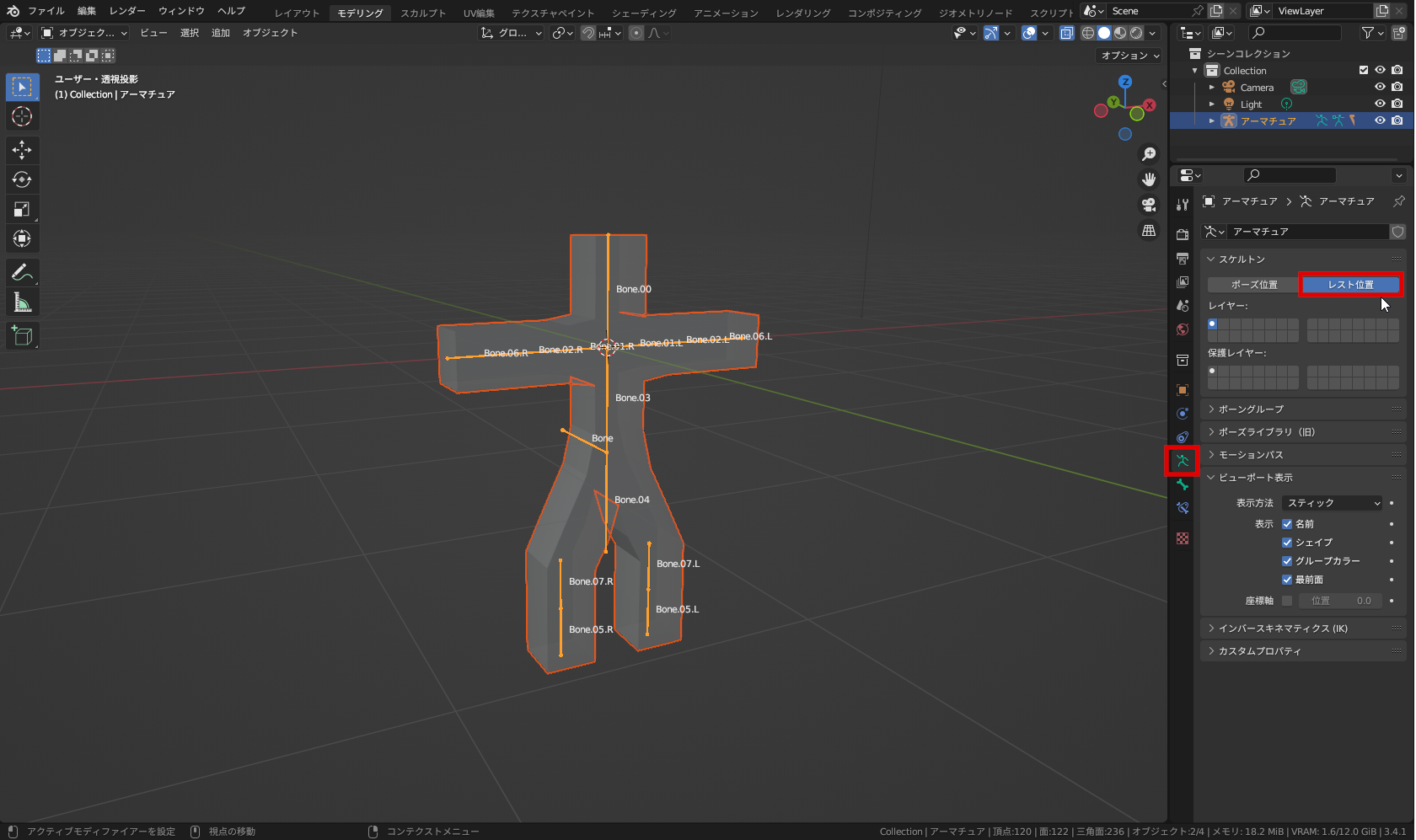Select the Measure ruler tool
The width and height of the screenshot is (1416, 840).
22,302
